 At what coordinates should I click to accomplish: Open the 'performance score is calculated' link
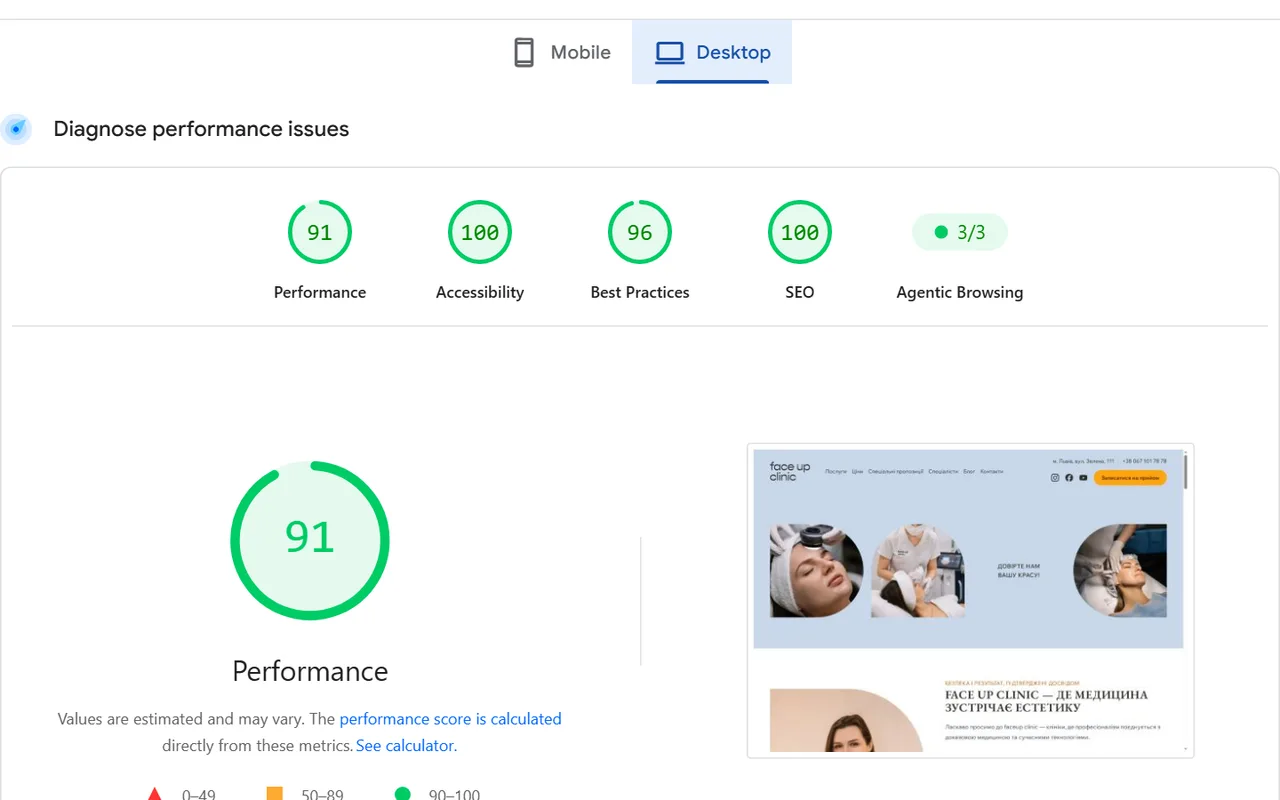450,719
